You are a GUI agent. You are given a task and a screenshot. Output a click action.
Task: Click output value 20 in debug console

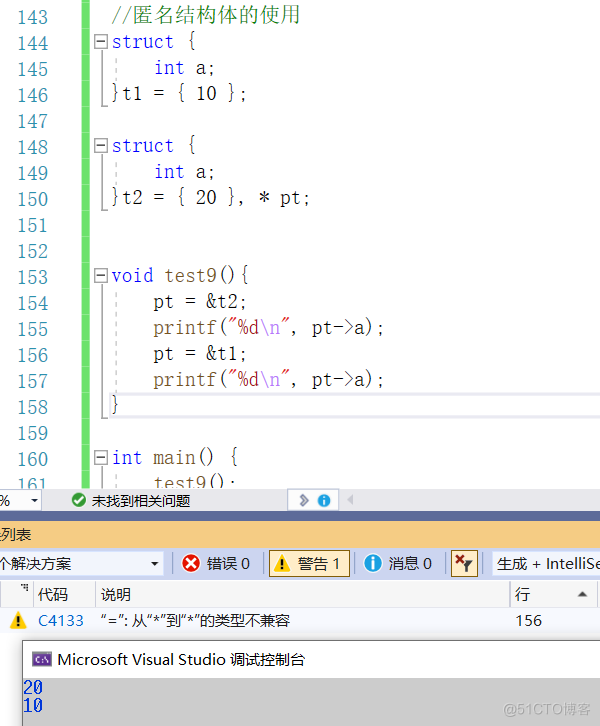pyautogui.click(x=33, y=687)
